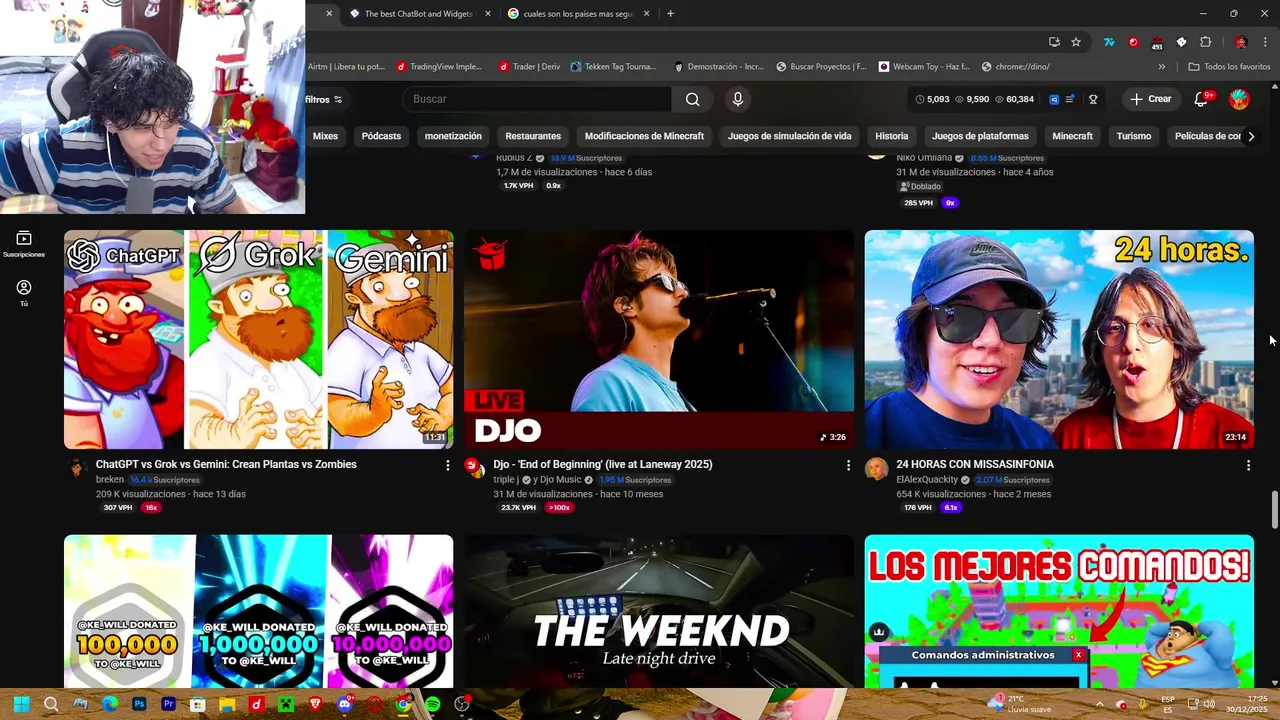This screenshot has height=720, width=1280.
Task: Open the white dice-shaped extension icon
Action: click(x=1181, y=42)
